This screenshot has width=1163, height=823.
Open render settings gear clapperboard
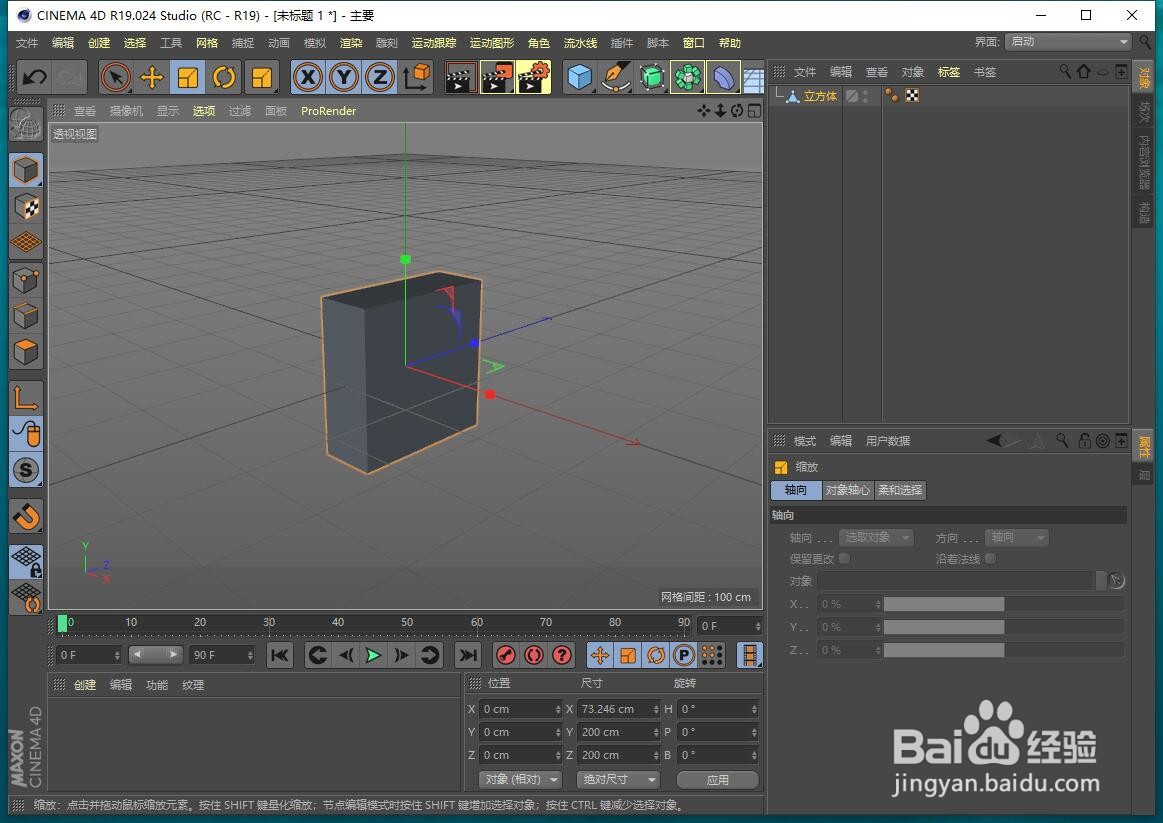click(x=533, y=77)
